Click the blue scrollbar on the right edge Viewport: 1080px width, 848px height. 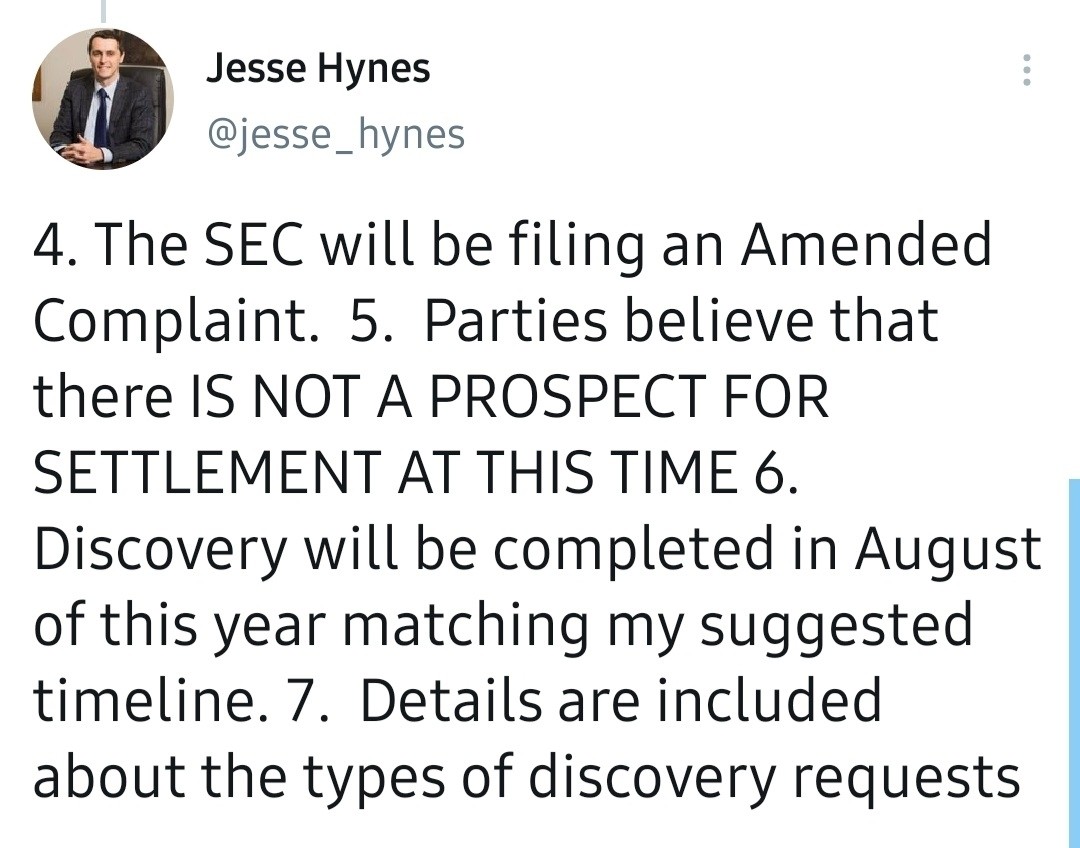pos(1073,660)
